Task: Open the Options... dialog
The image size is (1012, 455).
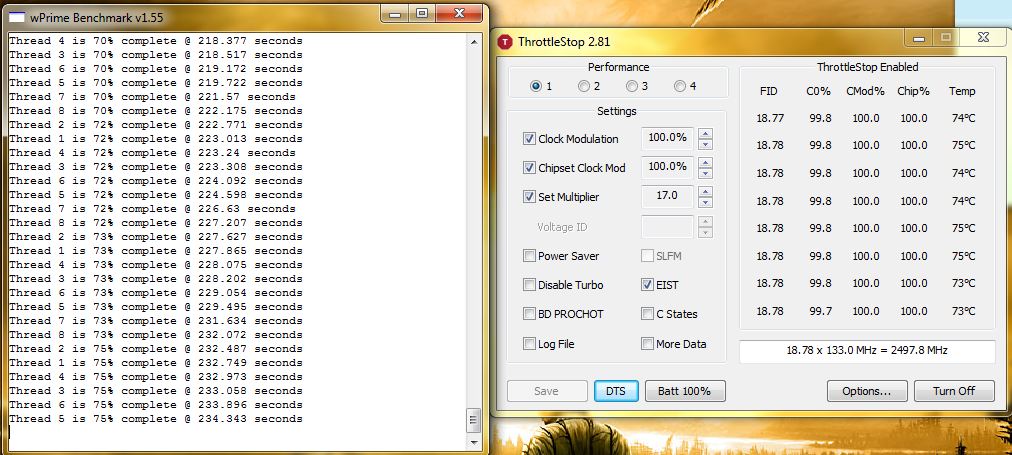Action: click(x=867, y=391)
